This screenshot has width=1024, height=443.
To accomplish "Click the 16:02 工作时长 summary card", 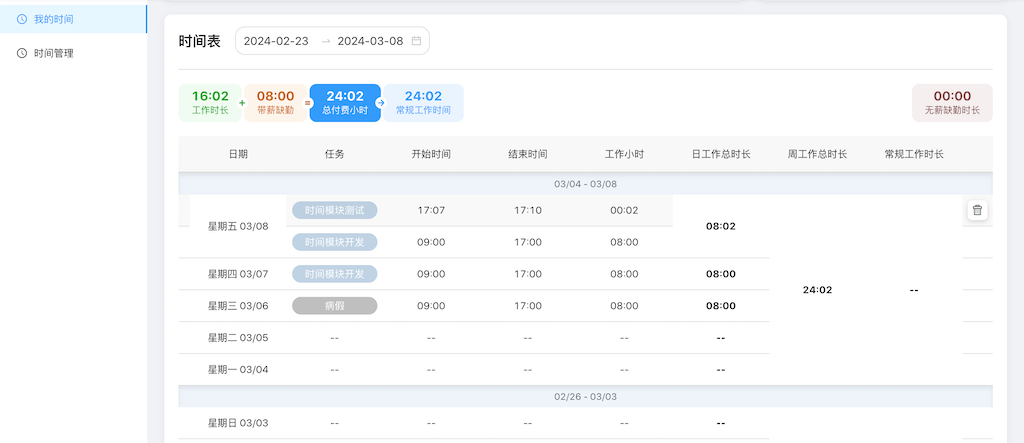I will (x=210, y=103).
